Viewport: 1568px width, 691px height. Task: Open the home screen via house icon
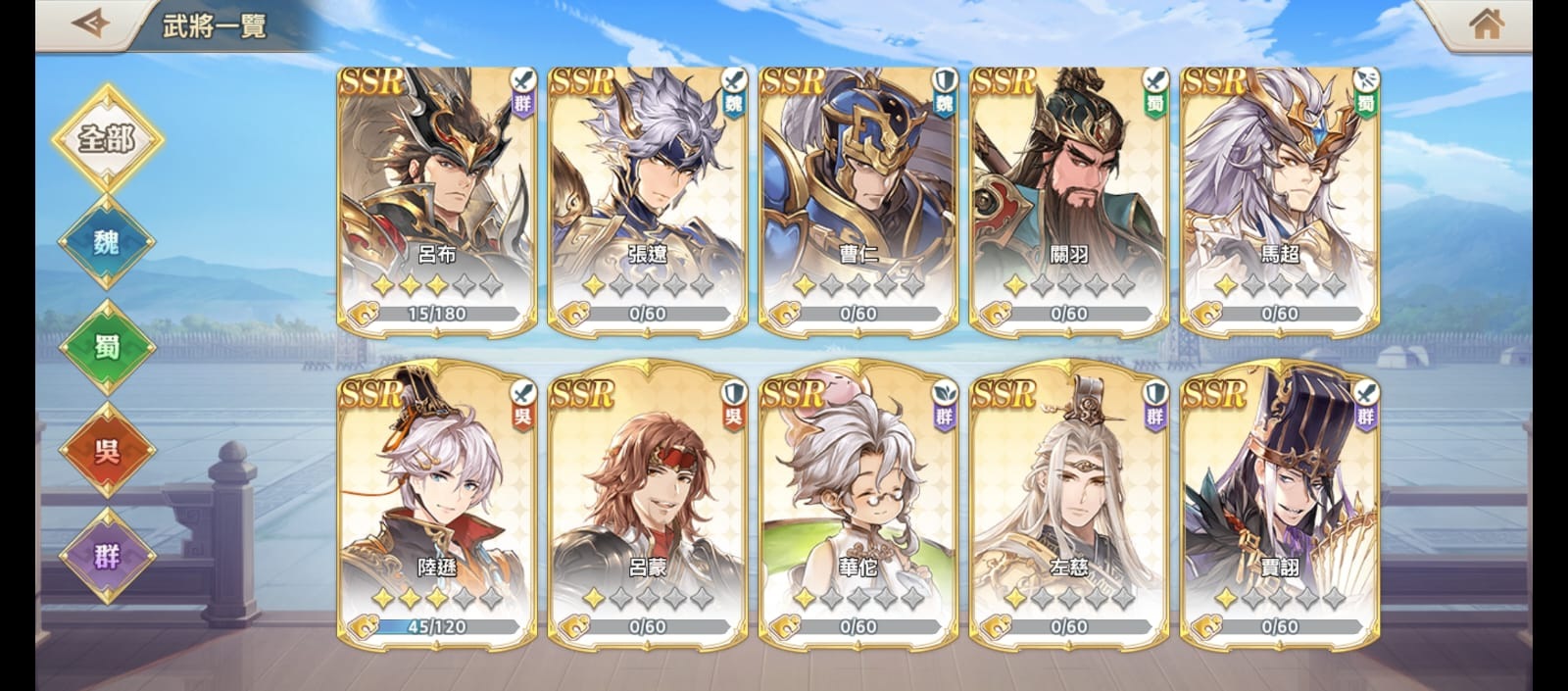(1487, 24)
